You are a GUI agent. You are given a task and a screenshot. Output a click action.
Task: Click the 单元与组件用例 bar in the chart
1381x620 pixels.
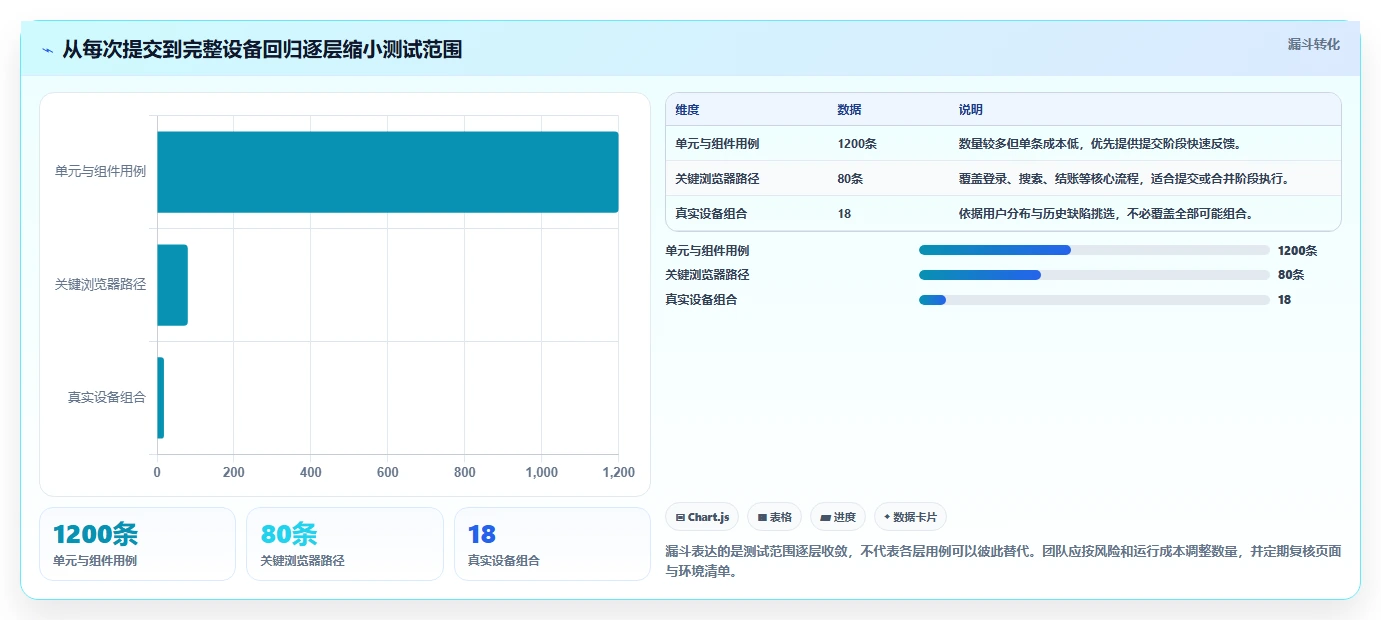click(388, 172)
